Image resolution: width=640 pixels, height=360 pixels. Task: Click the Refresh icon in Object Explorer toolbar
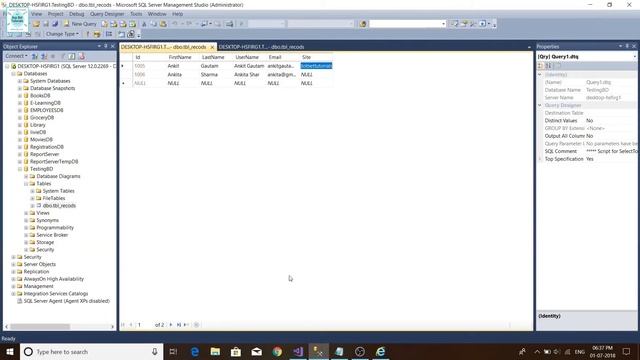tap(72, 56)
